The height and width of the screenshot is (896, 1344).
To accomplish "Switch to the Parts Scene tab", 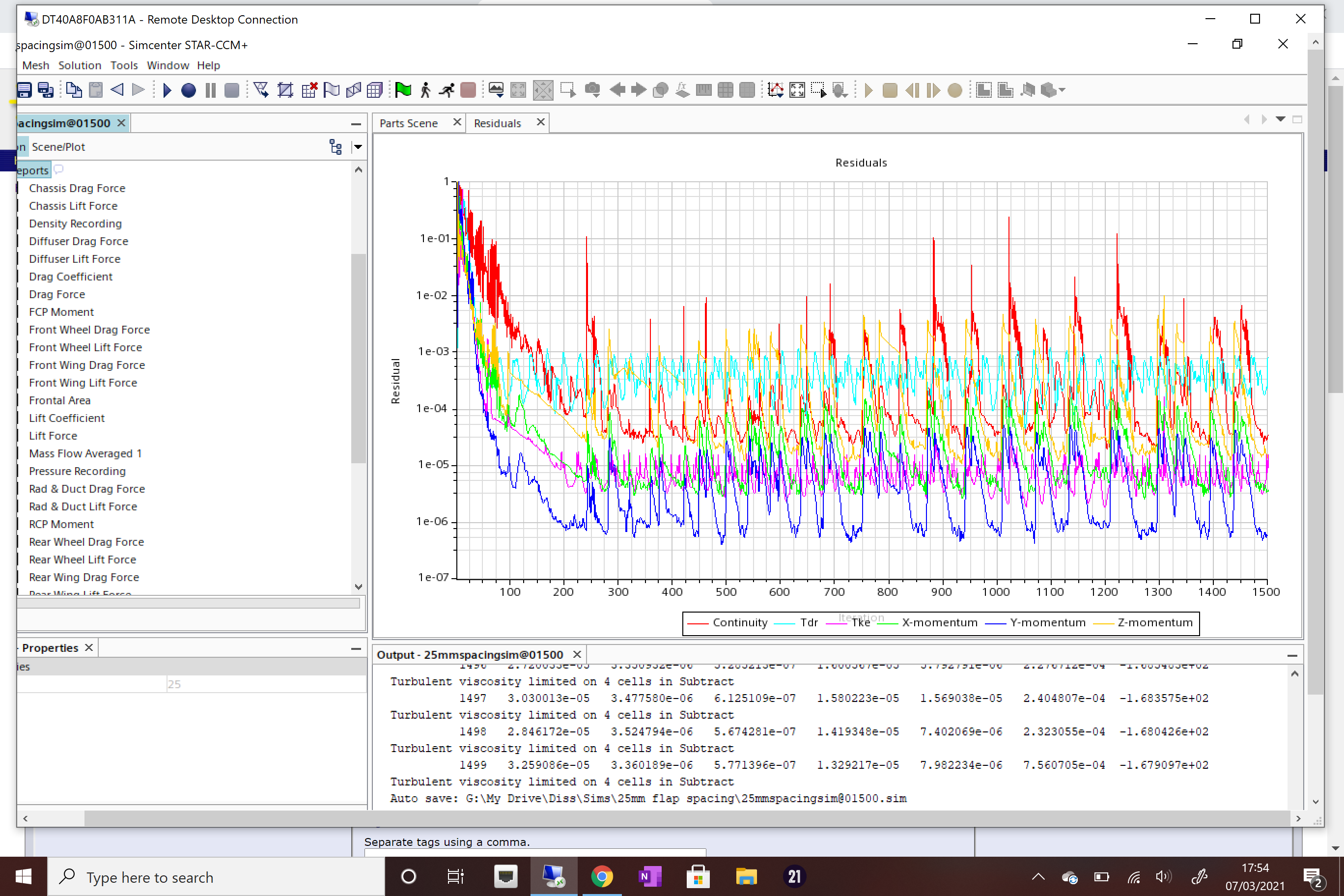I will [x=409, y=123].
